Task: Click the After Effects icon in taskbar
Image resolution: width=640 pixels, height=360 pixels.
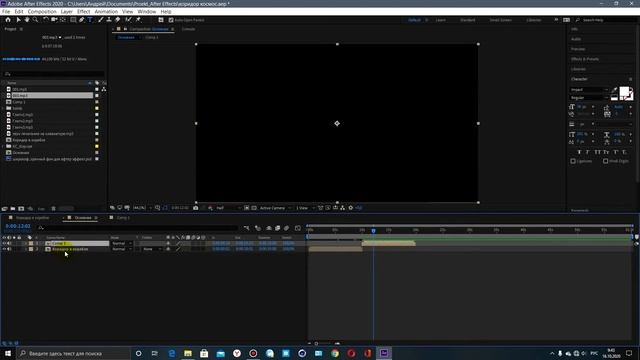Action: point(384,353)
